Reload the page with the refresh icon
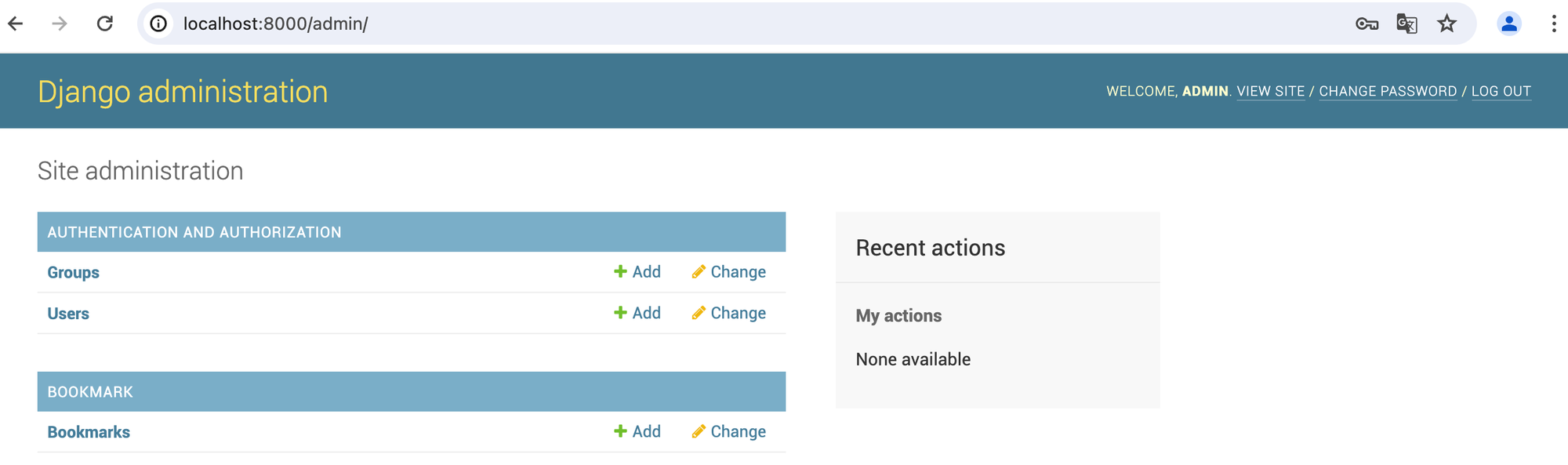1568x465 pixels. pos(105,24)
